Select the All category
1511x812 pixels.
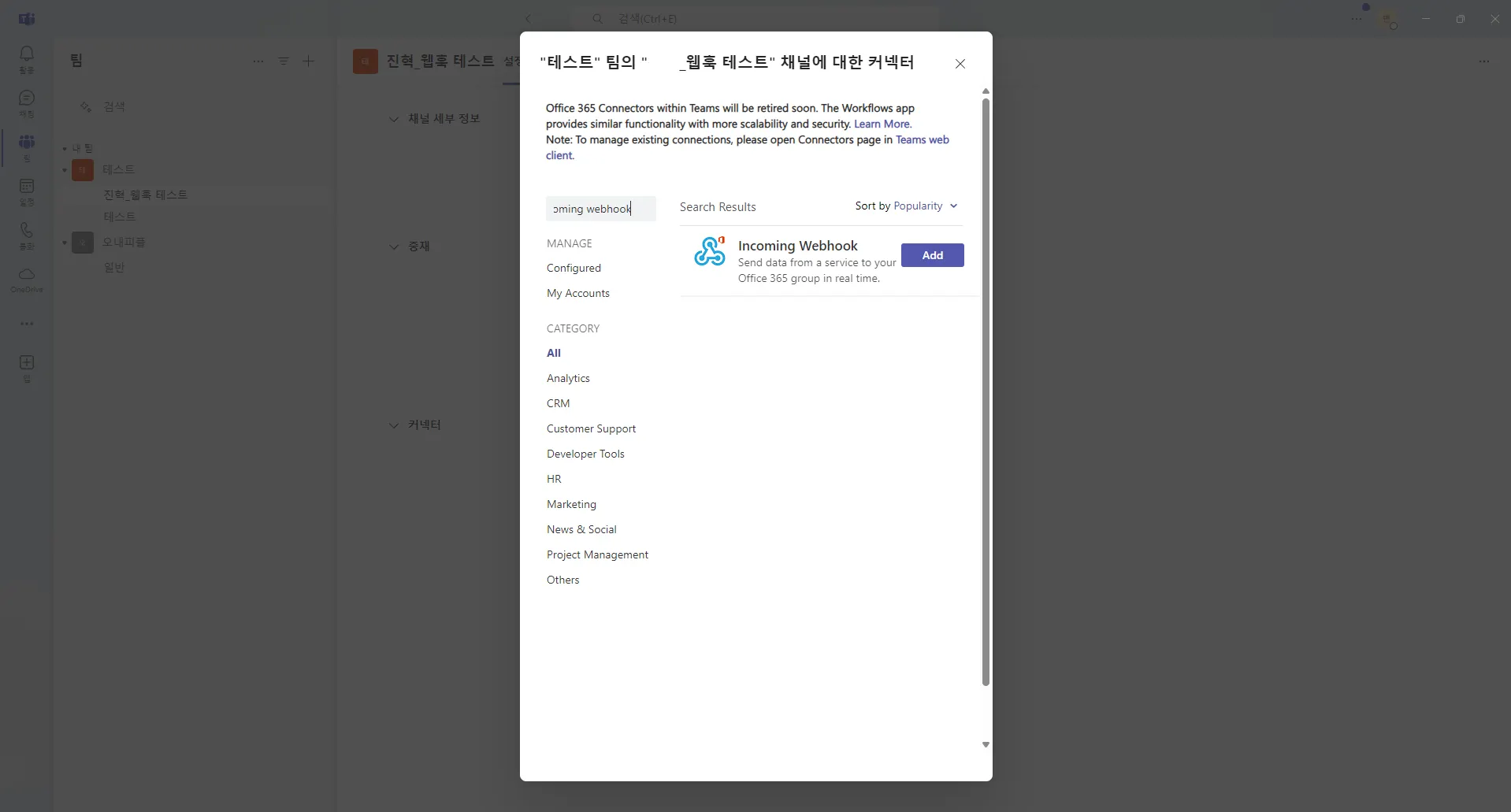pyautogui.click(x=554, y=354)
